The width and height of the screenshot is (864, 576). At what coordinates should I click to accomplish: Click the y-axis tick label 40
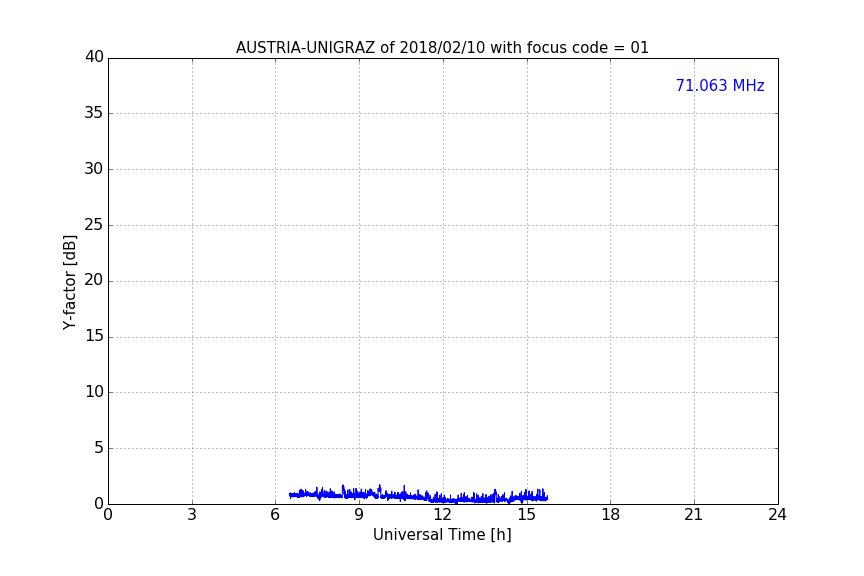[94, 57]
